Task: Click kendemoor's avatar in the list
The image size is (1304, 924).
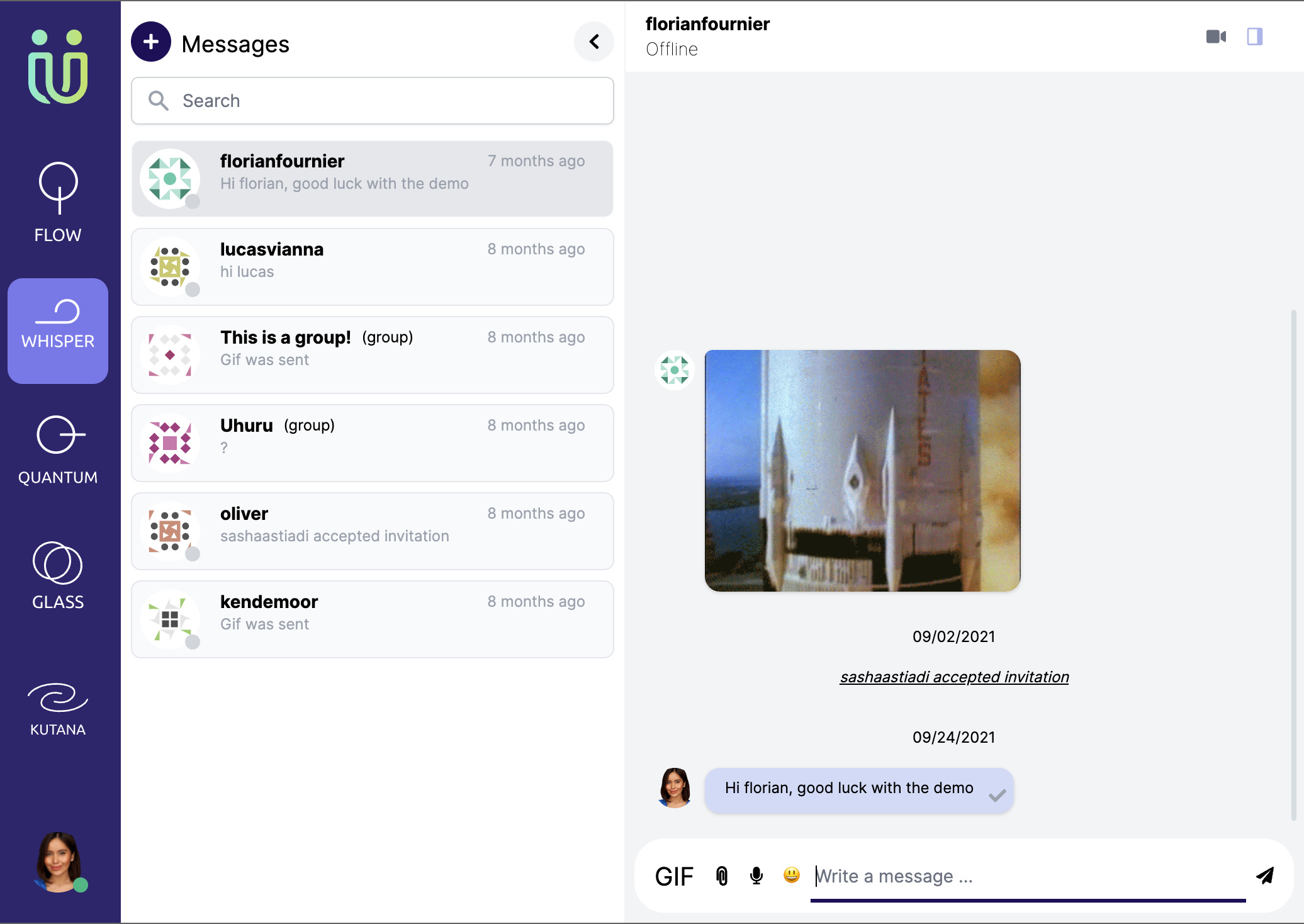Action: coord(170,619)
